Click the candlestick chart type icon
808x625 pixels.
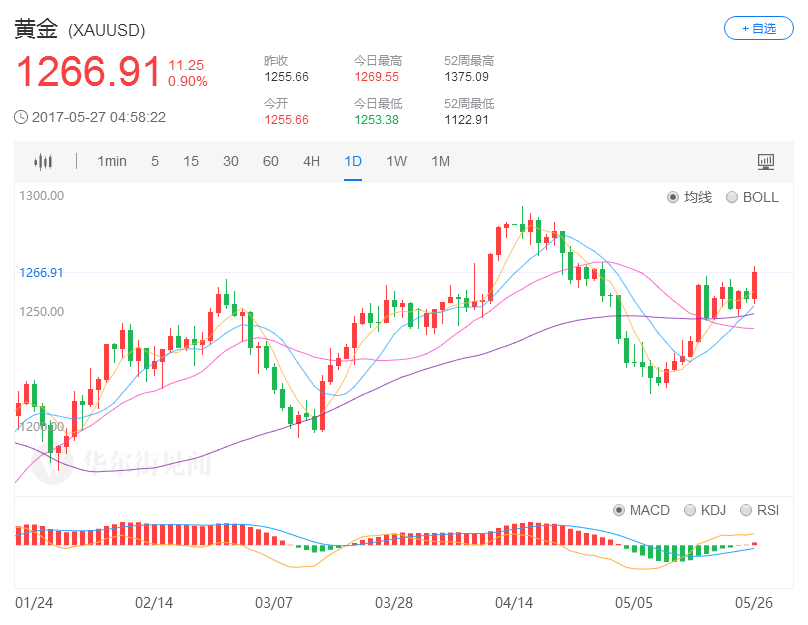(x=42, y=161)
